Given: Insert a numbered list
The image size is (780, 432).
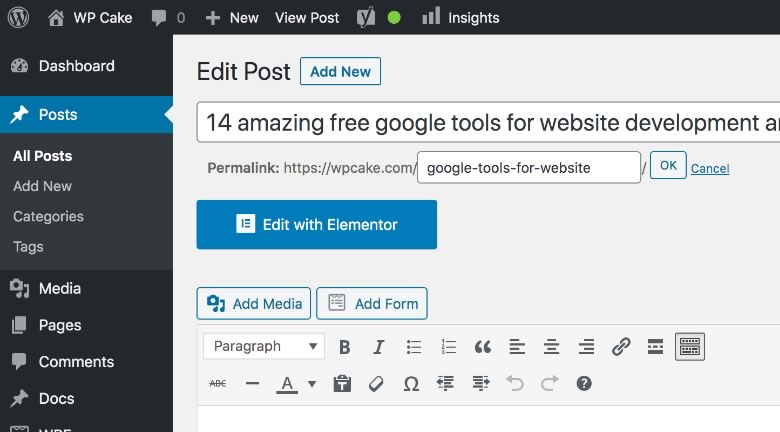Looking at the screenshot, I should pyautogui.click(x=448, y=347).
